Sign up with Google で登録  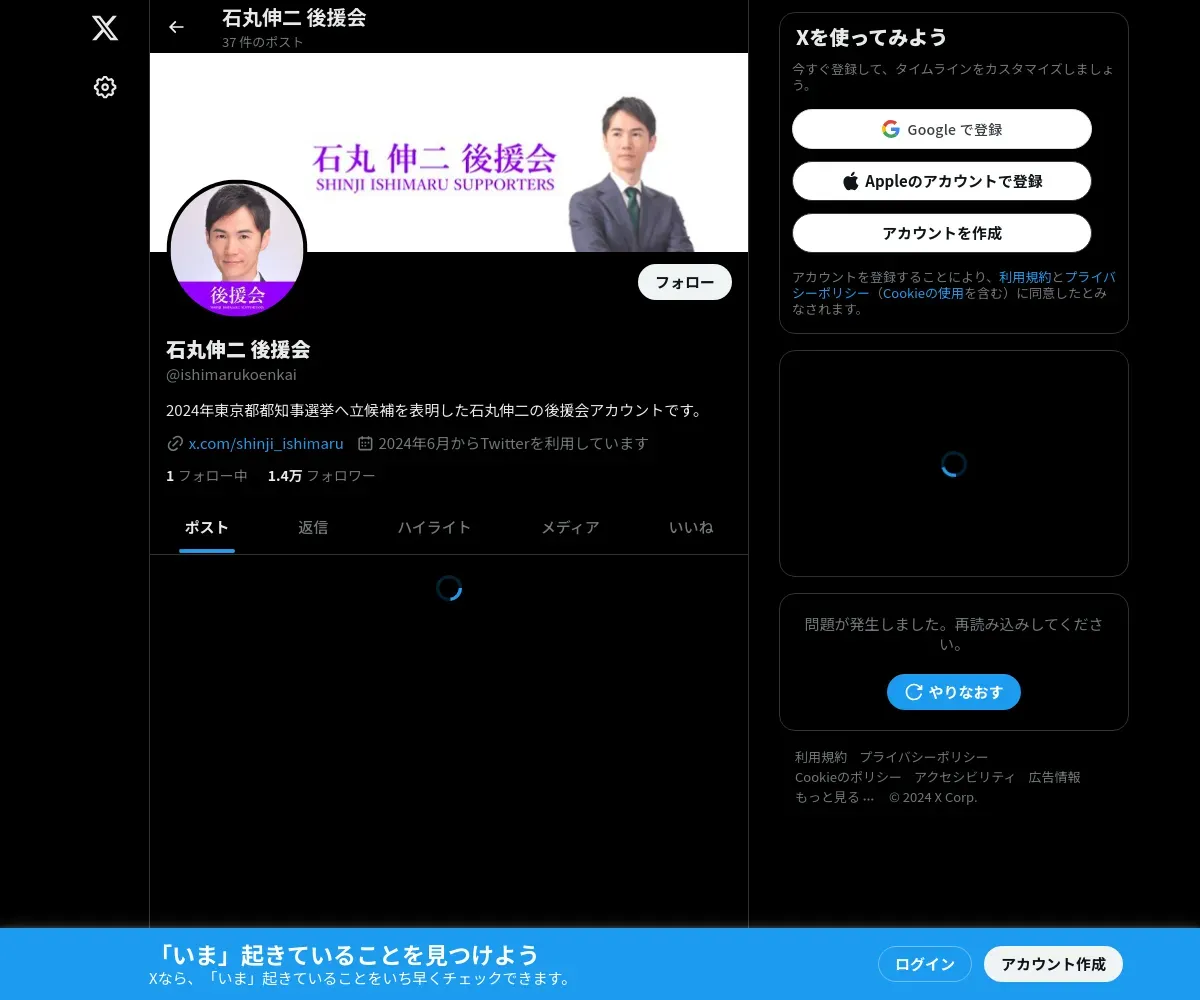[942, 129]
